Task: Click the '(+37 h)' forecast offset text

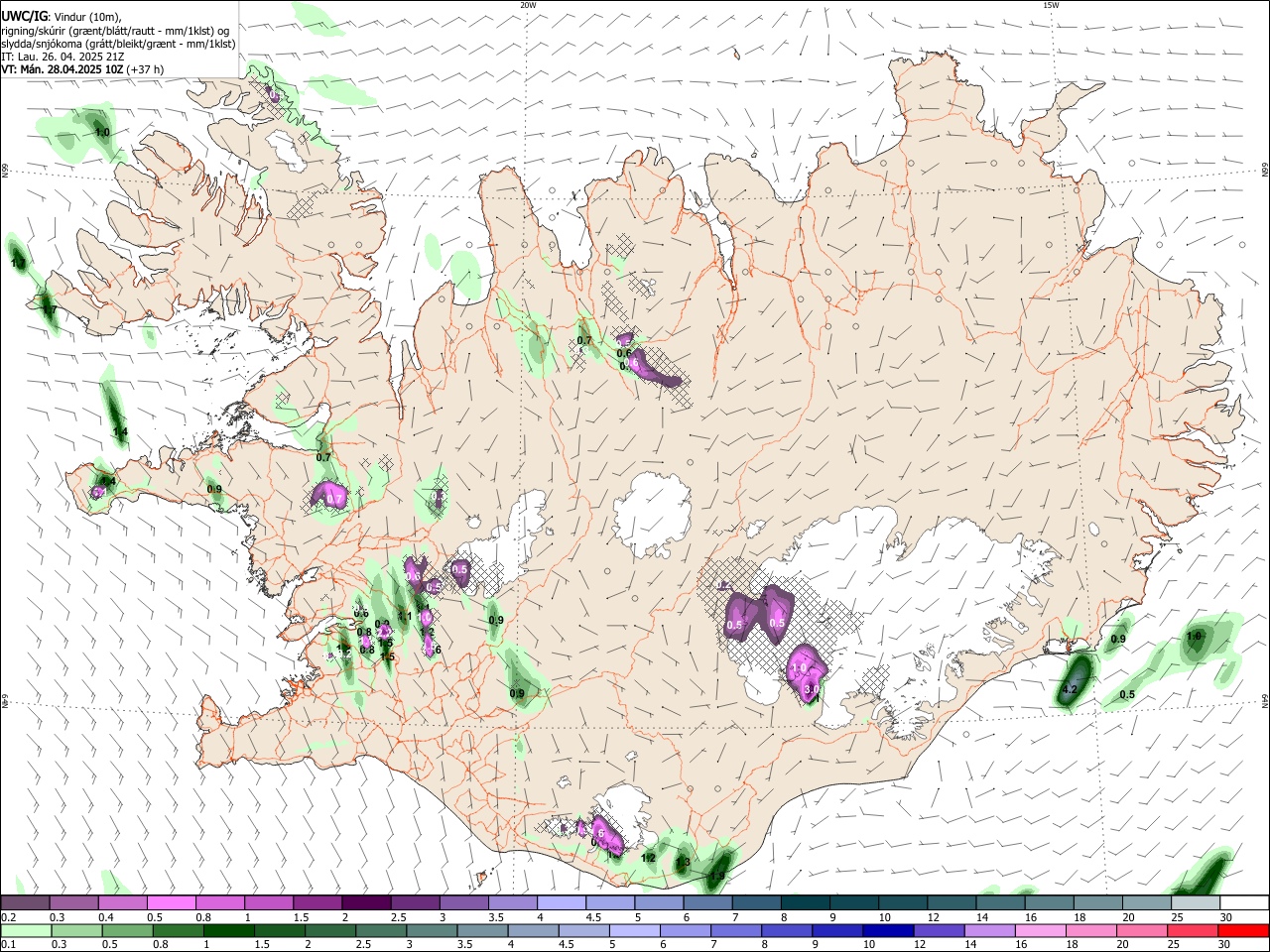Action: (x=146, y=69)
